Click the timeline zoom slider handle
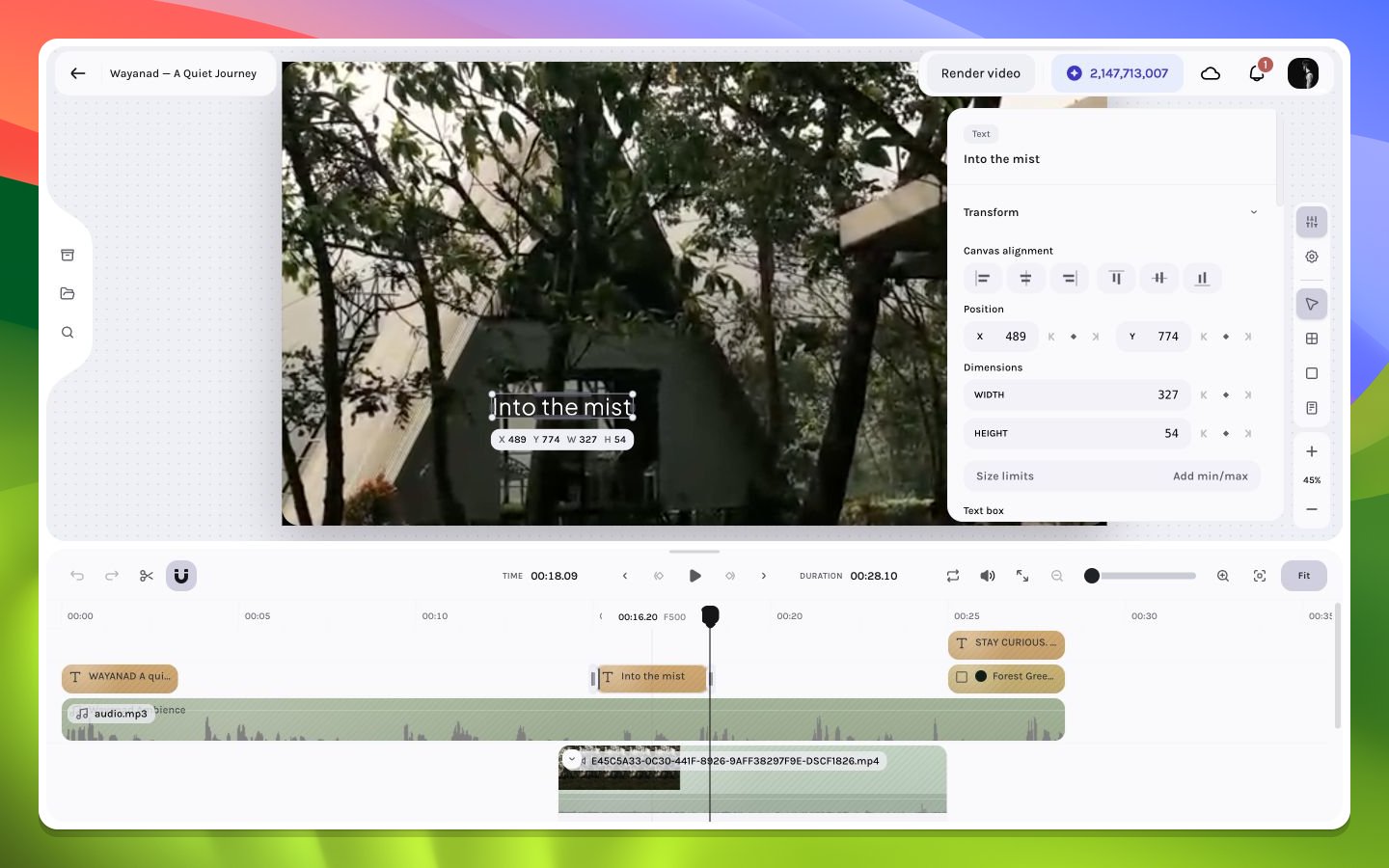The height and width of the screenshot is (868, 1389). point(1092,576)
